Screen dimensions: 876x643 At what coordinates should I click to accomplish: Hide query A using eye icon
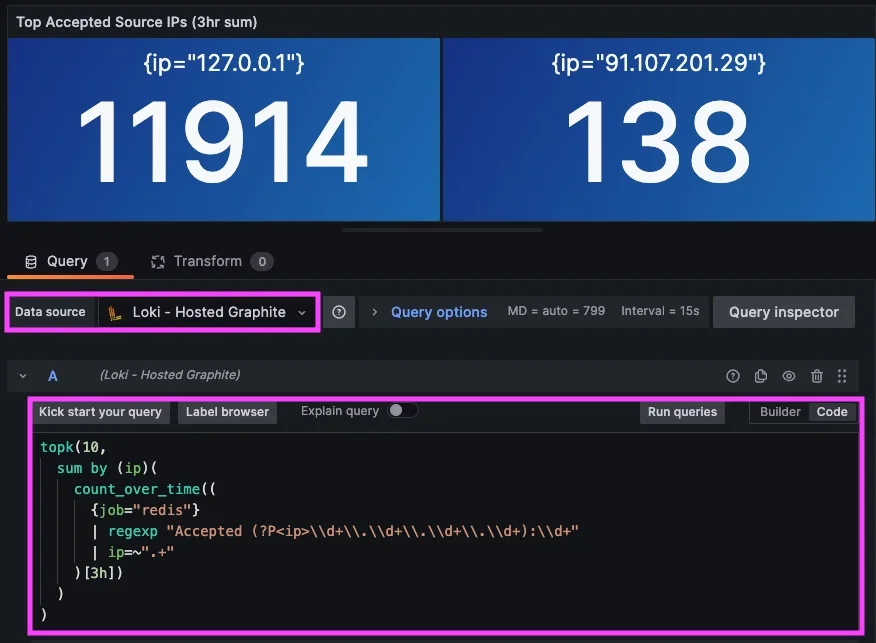(789, 376)
